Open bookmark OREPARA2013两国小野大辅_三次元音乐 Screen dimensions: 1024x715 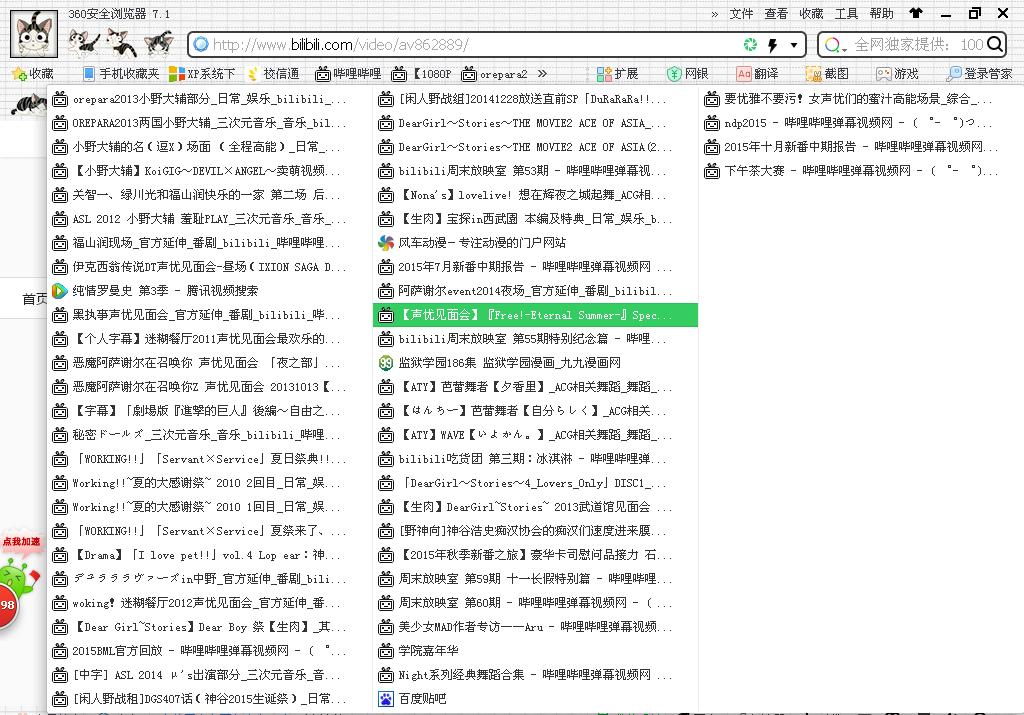click(210, 123)
